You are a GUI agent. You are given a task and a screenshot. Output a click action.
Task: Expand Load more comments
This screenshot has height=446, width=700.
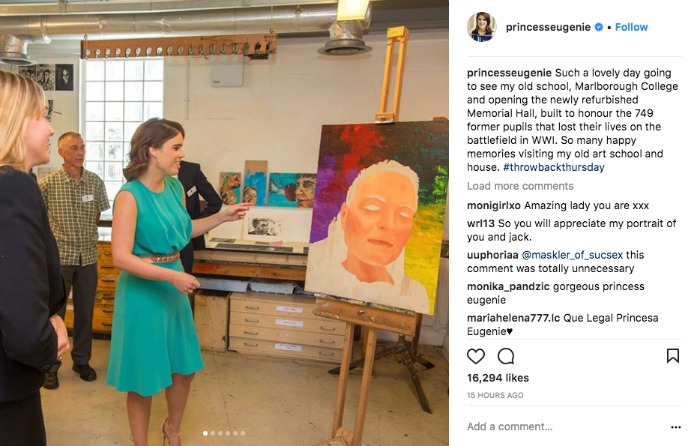click(x=520, y=186)
